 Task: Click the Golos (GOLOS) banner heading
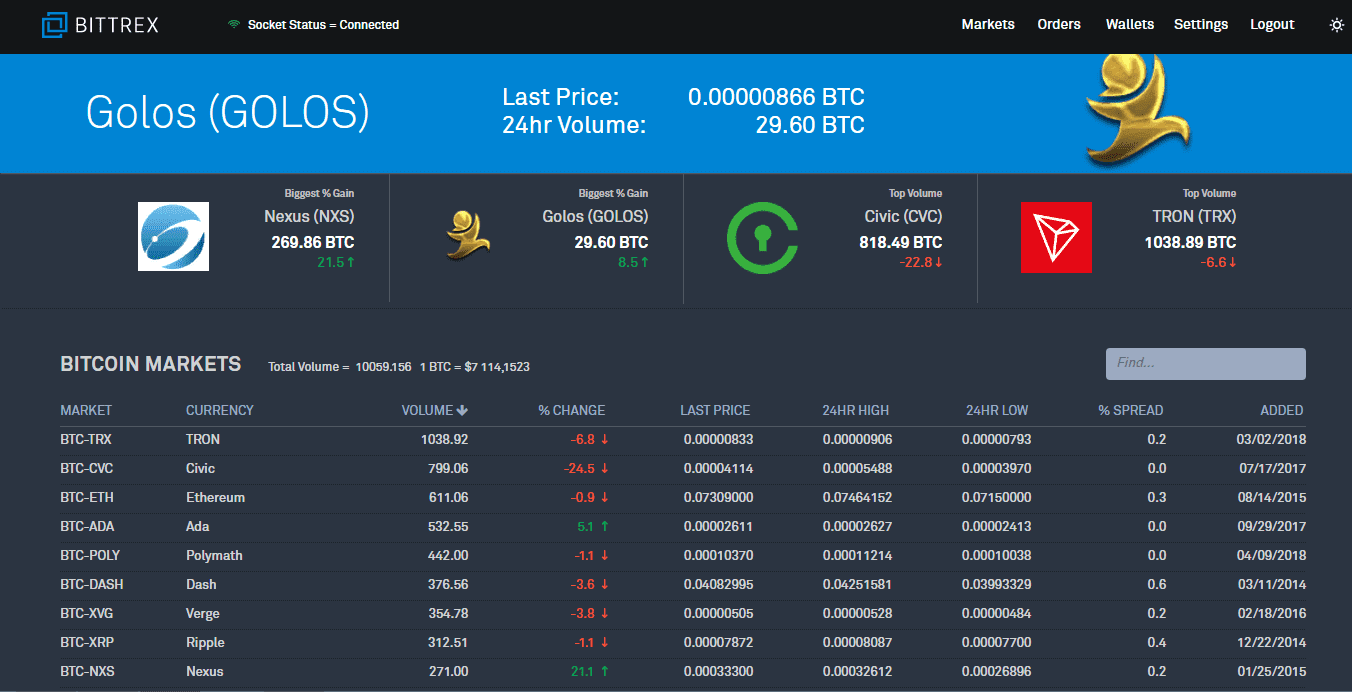pyautogui.click(x=228, y=113)
